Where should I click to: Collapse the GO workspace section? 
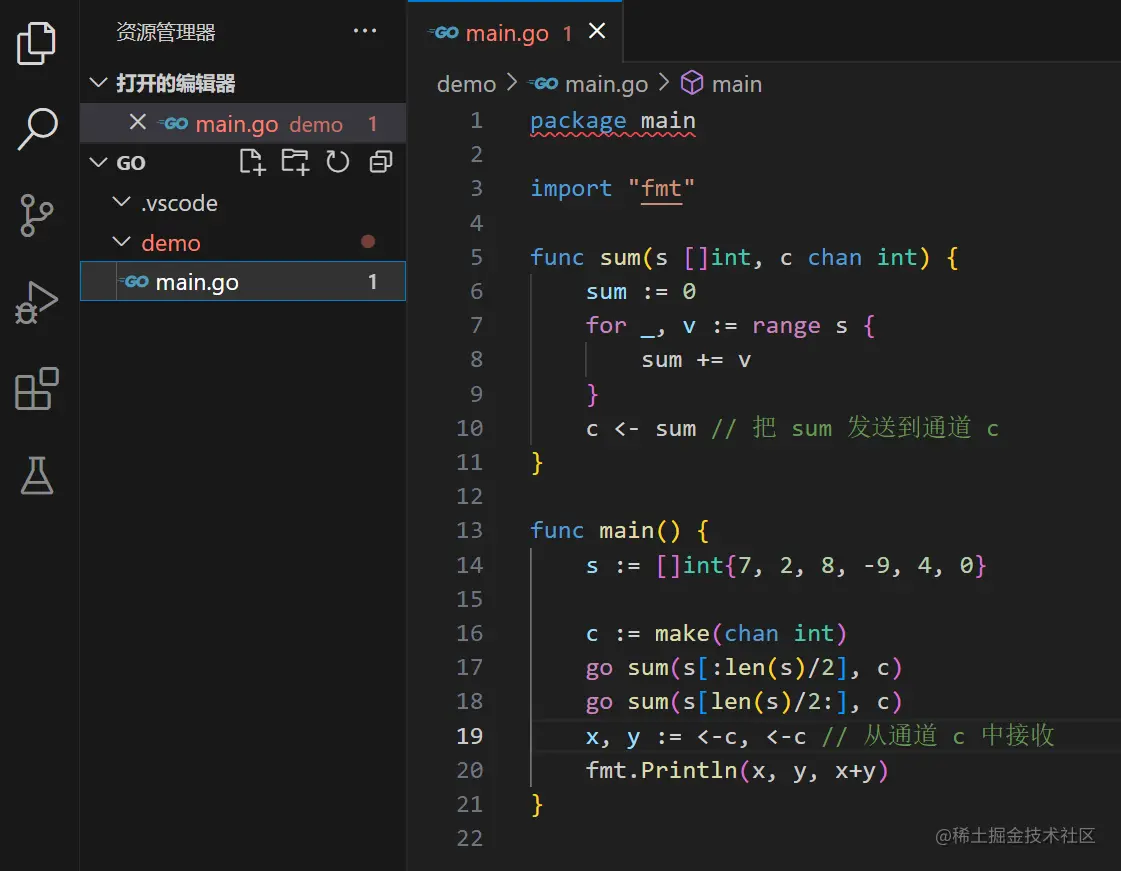(x=98, y=162)
